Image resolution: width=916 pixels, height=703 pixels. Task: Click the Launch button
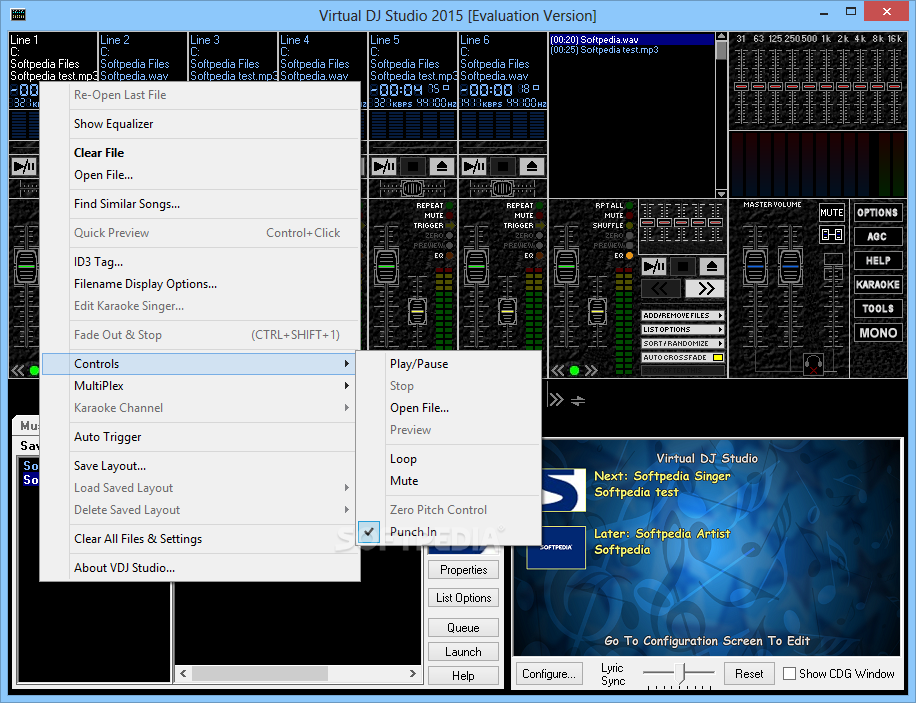point(463,652)
